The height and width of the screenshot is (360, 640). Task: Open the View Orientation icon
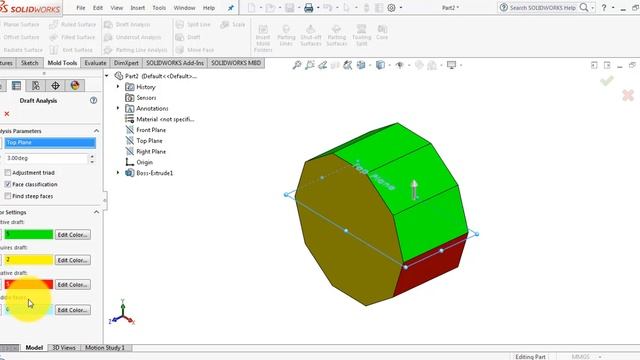[361, 65]
